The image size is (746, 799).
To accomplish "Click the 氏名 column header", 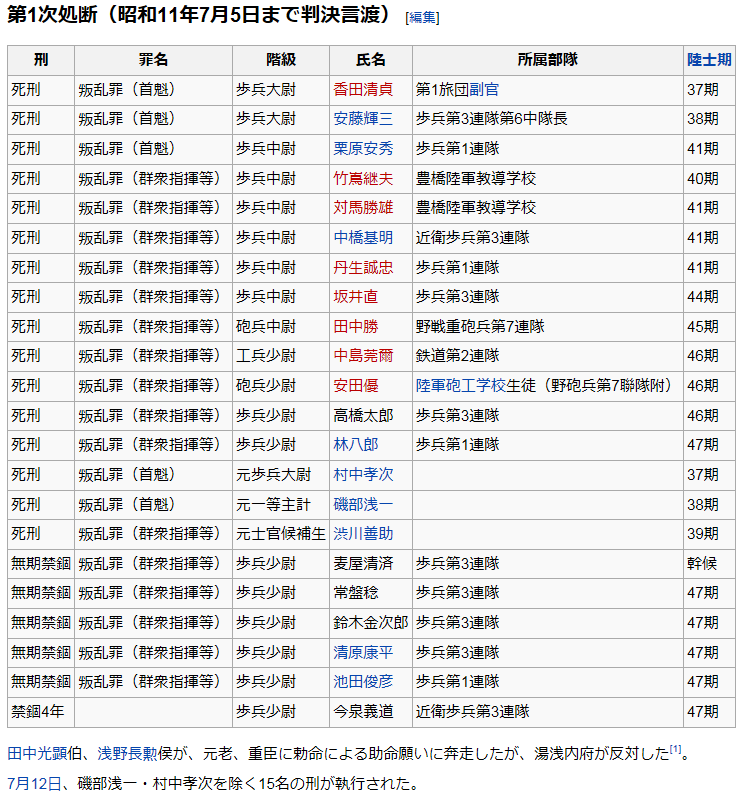I will 371,60.
